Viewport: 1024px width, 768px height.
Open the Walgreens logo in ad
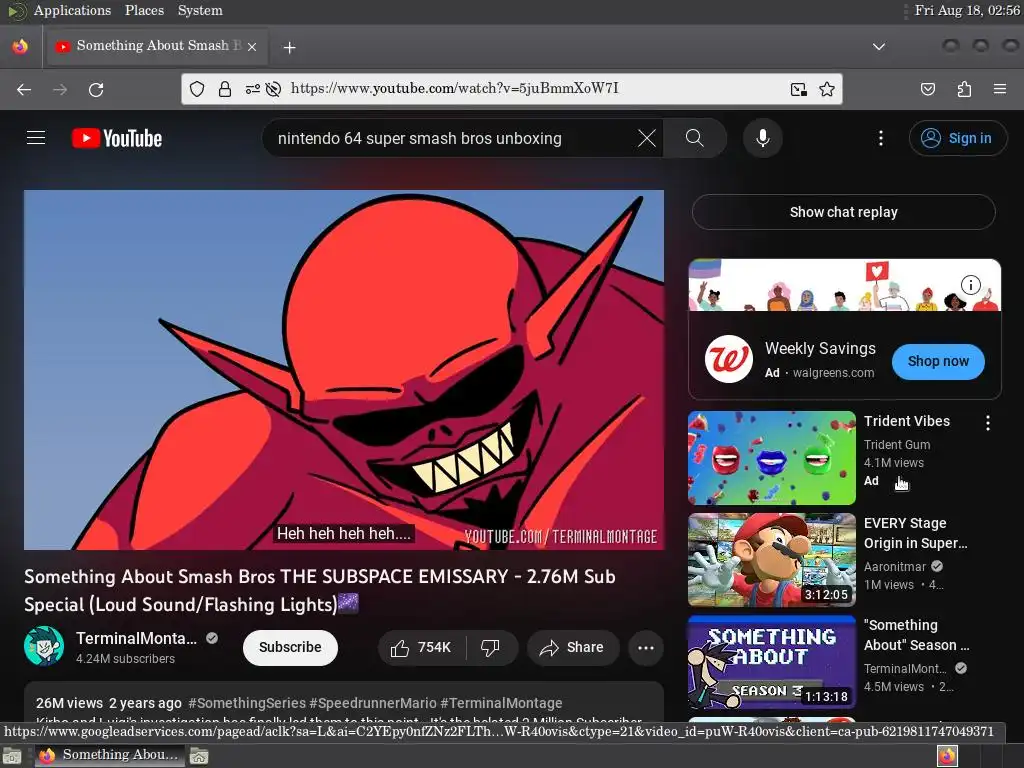pyautogui.click(x=728, y=359)
